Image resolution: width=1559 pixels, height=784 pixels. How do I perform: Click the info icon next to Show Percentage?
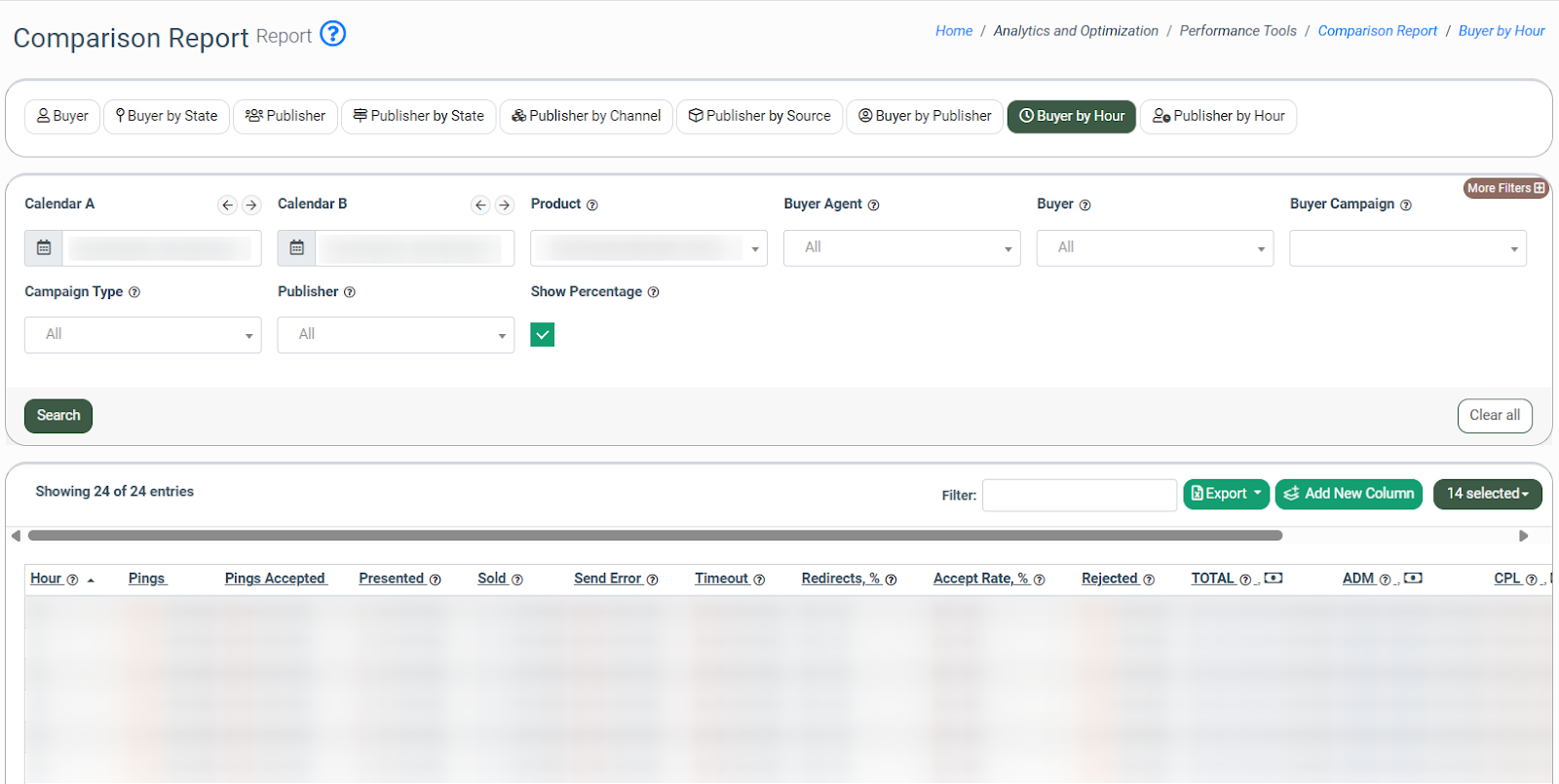pos(653,292)
